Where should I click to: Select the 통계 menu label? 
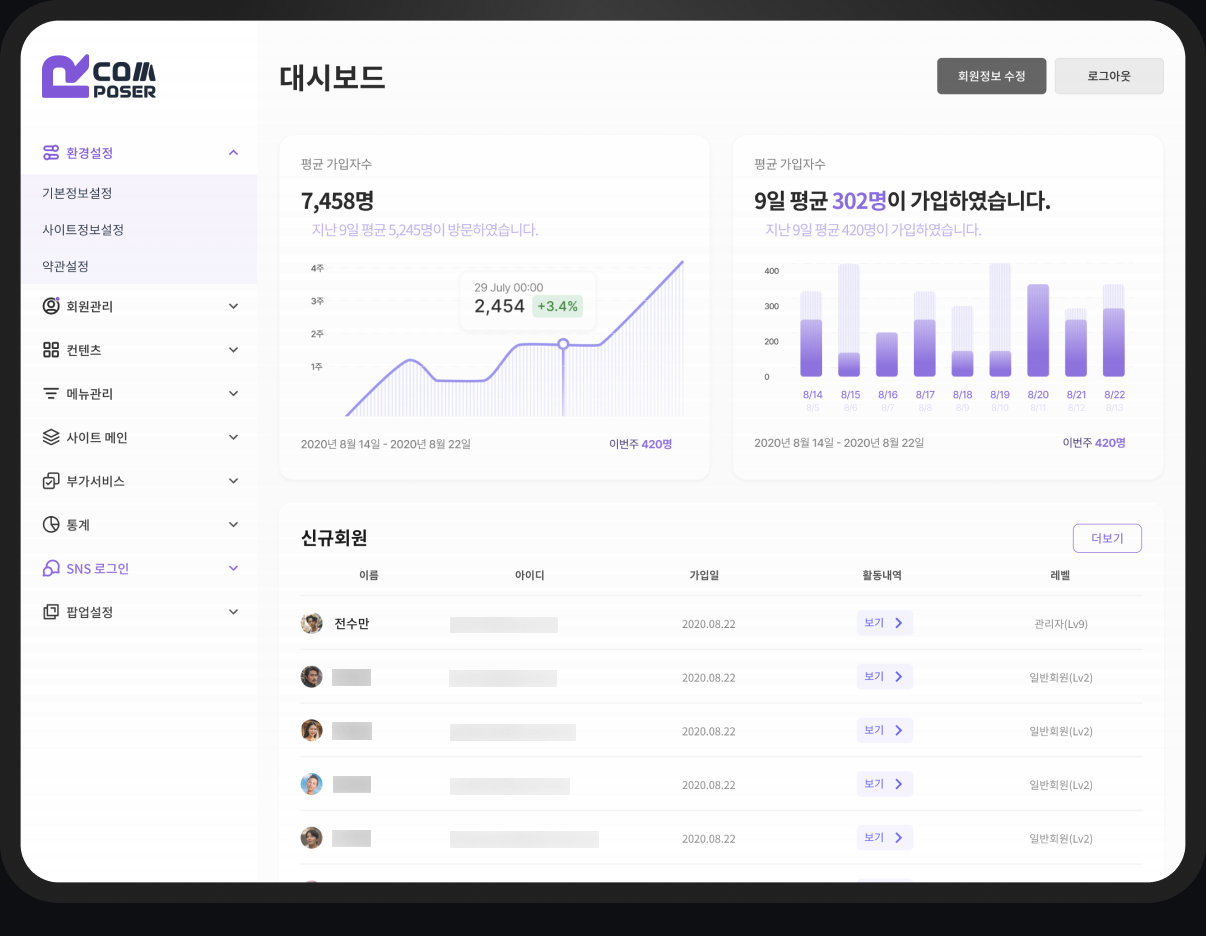[78, 525]
